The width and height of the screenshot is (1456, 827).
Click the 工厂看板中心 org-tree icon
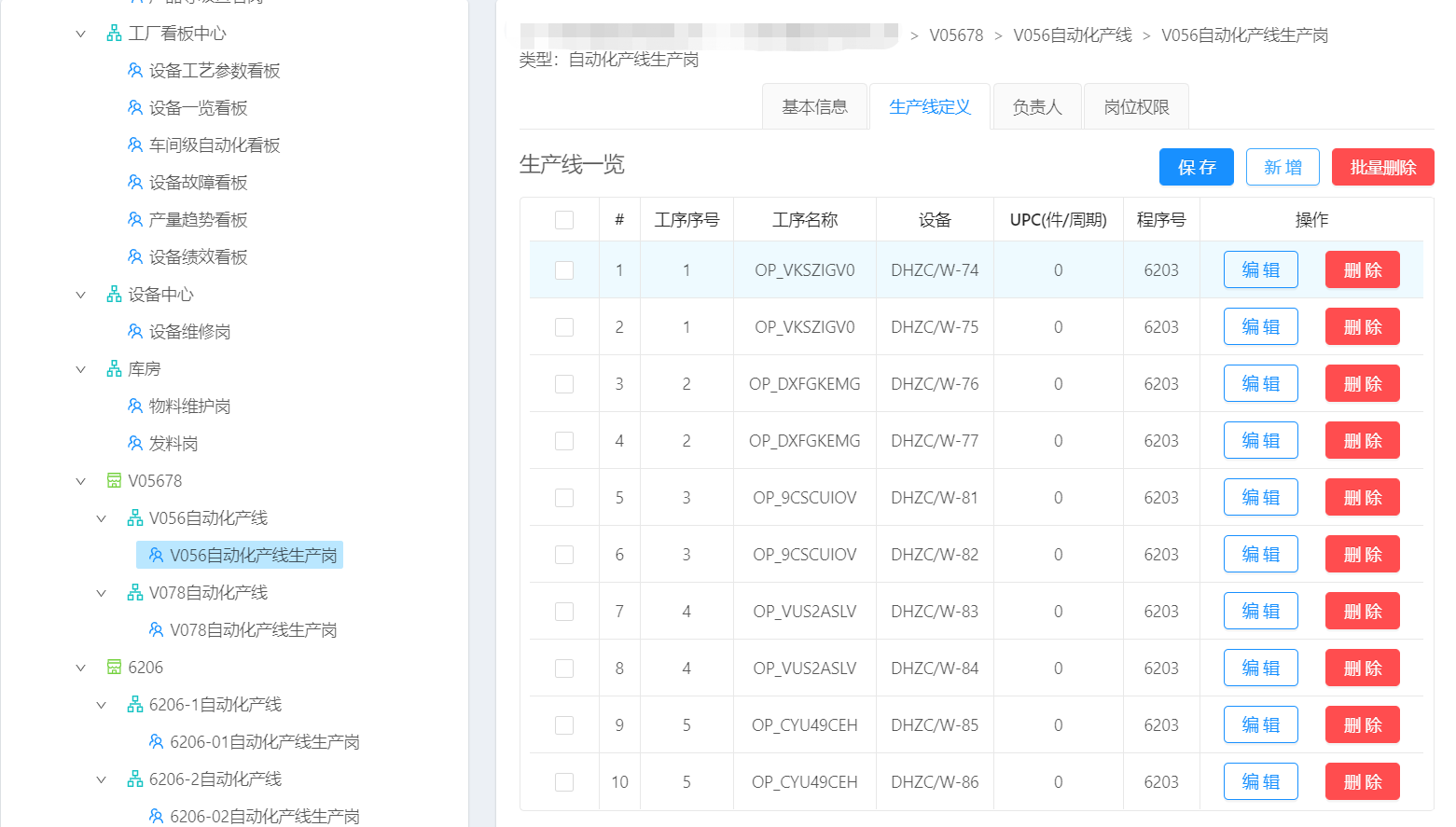point(114,34)
